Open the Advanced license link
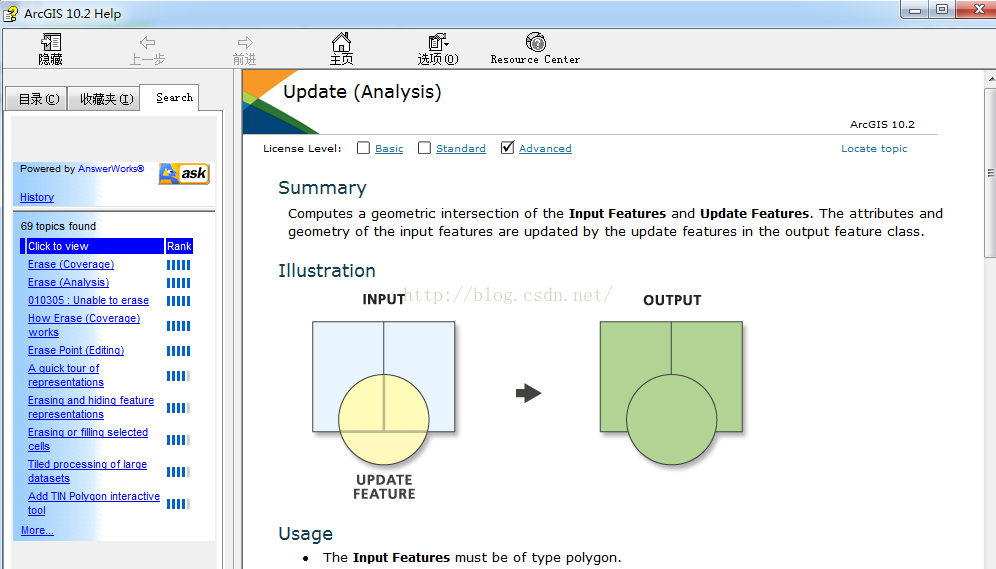The width and height of the screenshot is (996, 569). pyautogui.click(x=545, y=149)
